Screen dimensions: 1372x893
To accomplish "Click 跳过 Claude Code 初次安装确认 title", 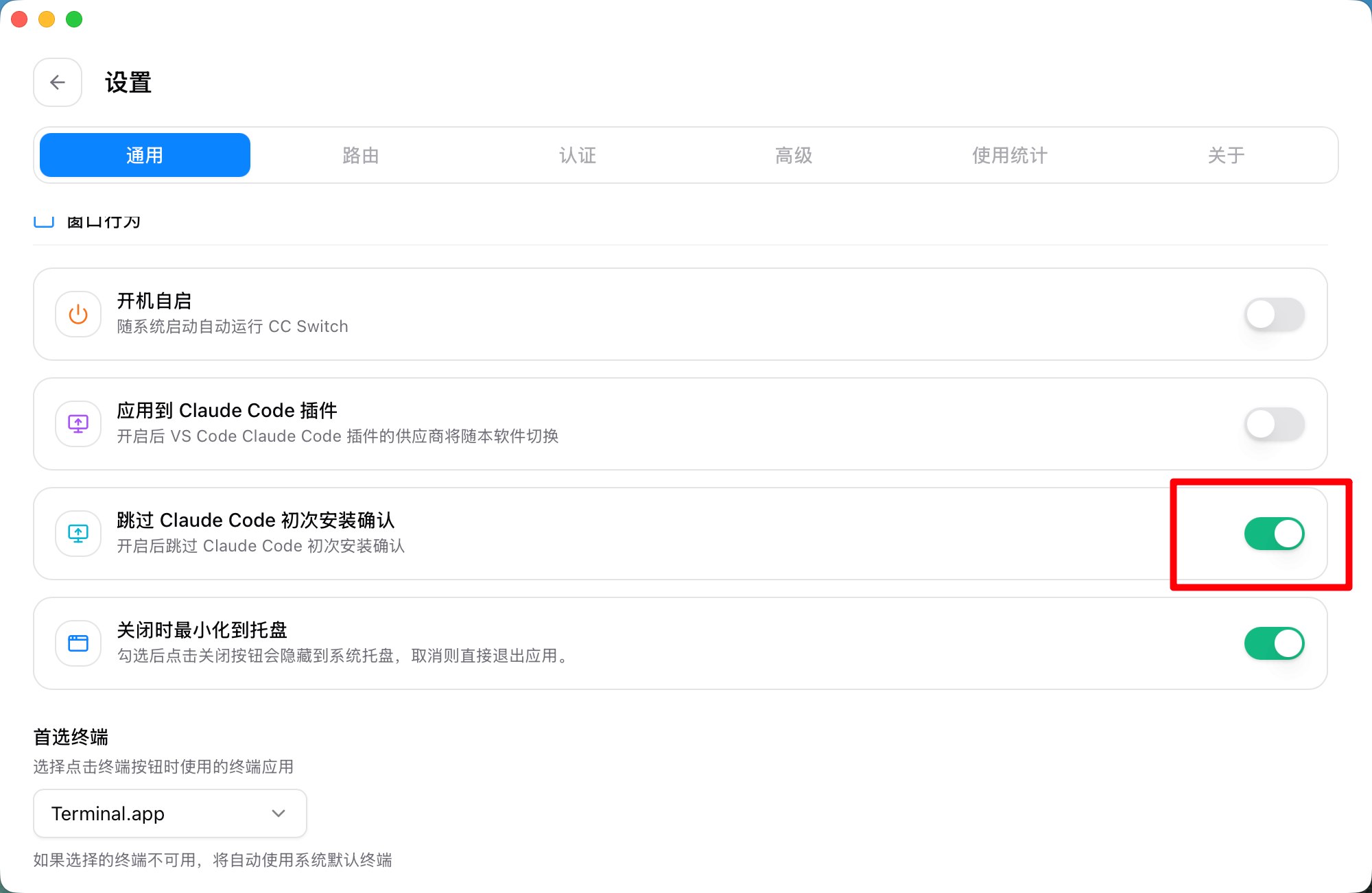I will 256,520.
